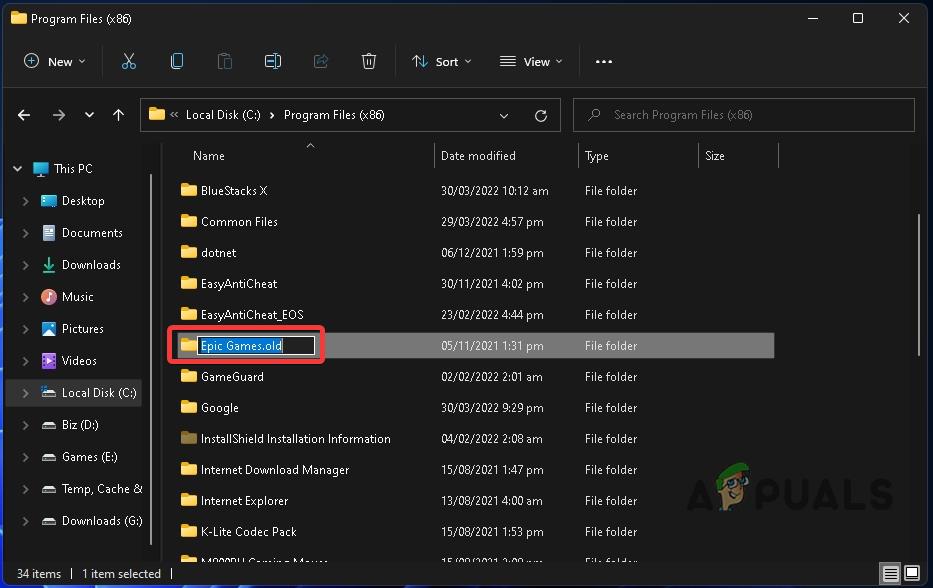Open the See more ellipsis menu
This screenshot has width=933, height=588.
point(603,61)
